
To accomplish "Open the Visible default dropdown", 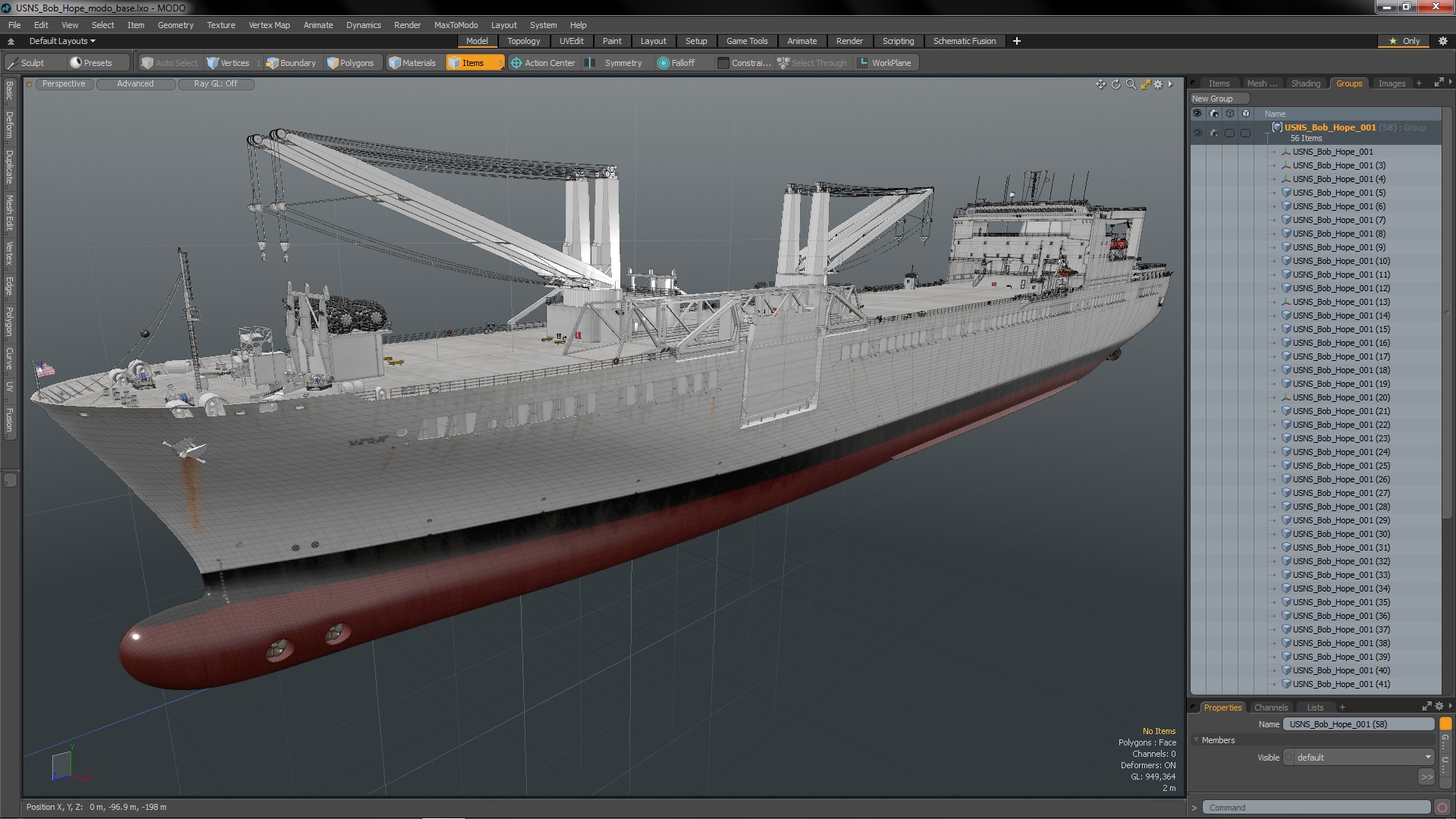I will tap(1362, 758).
